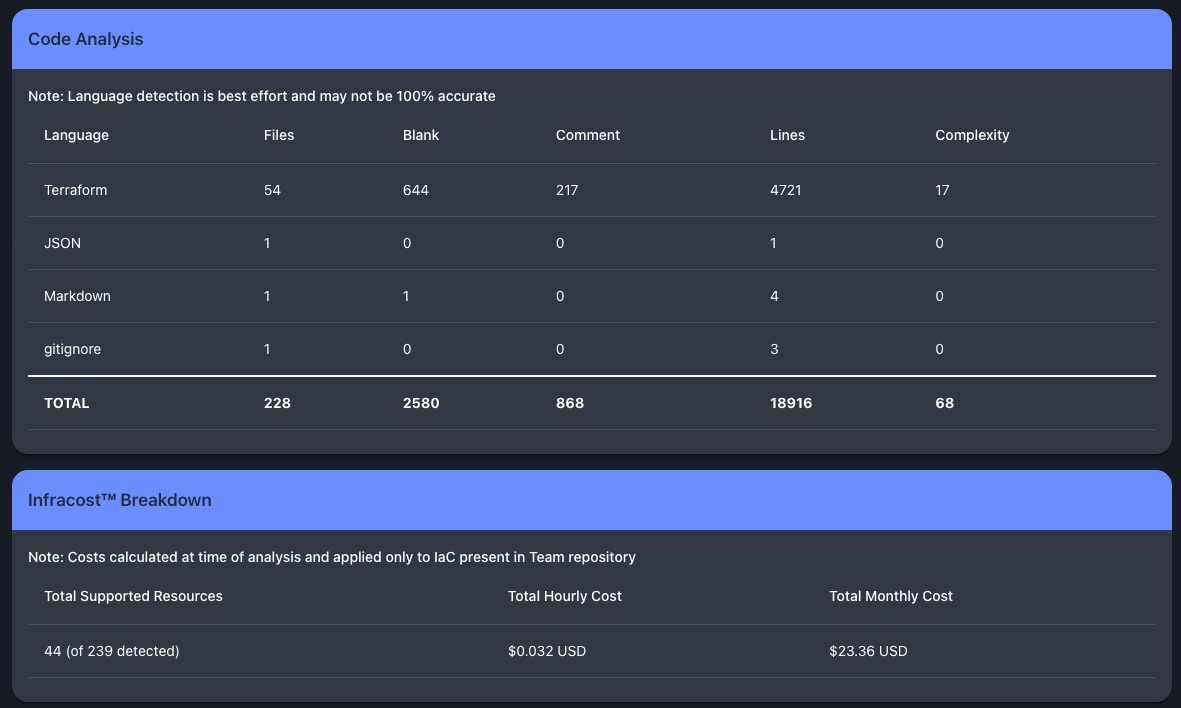This screenshot has width=1181, height=708.
Task: Click the gitignore language row
Action: [x=72, y=349]
